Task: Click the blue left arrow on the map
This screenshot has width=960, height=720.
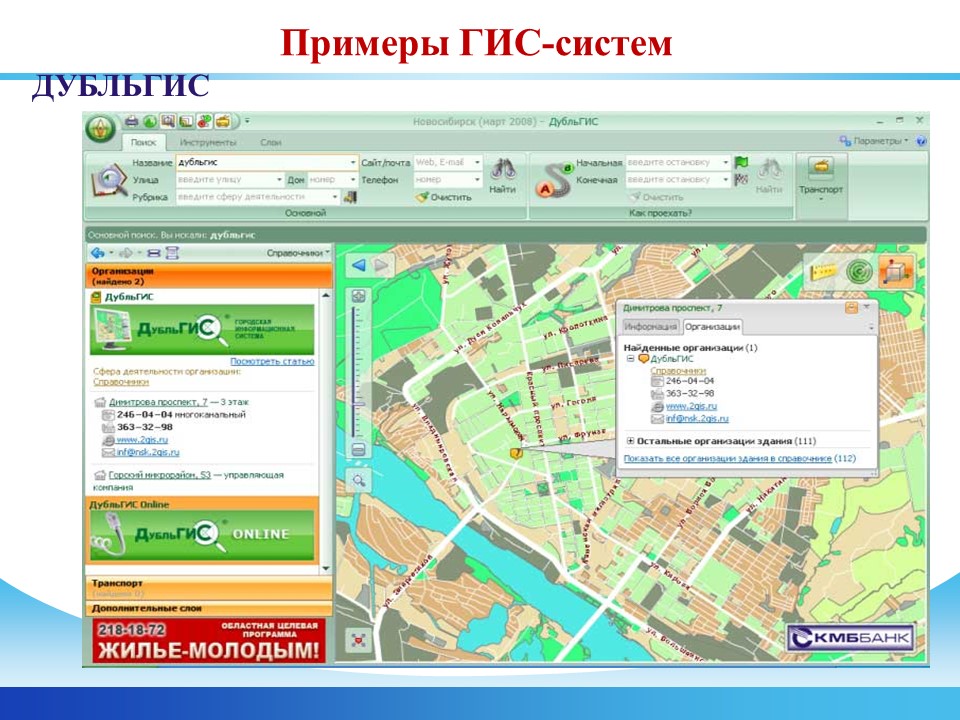Action: click(x=359, y=265)
